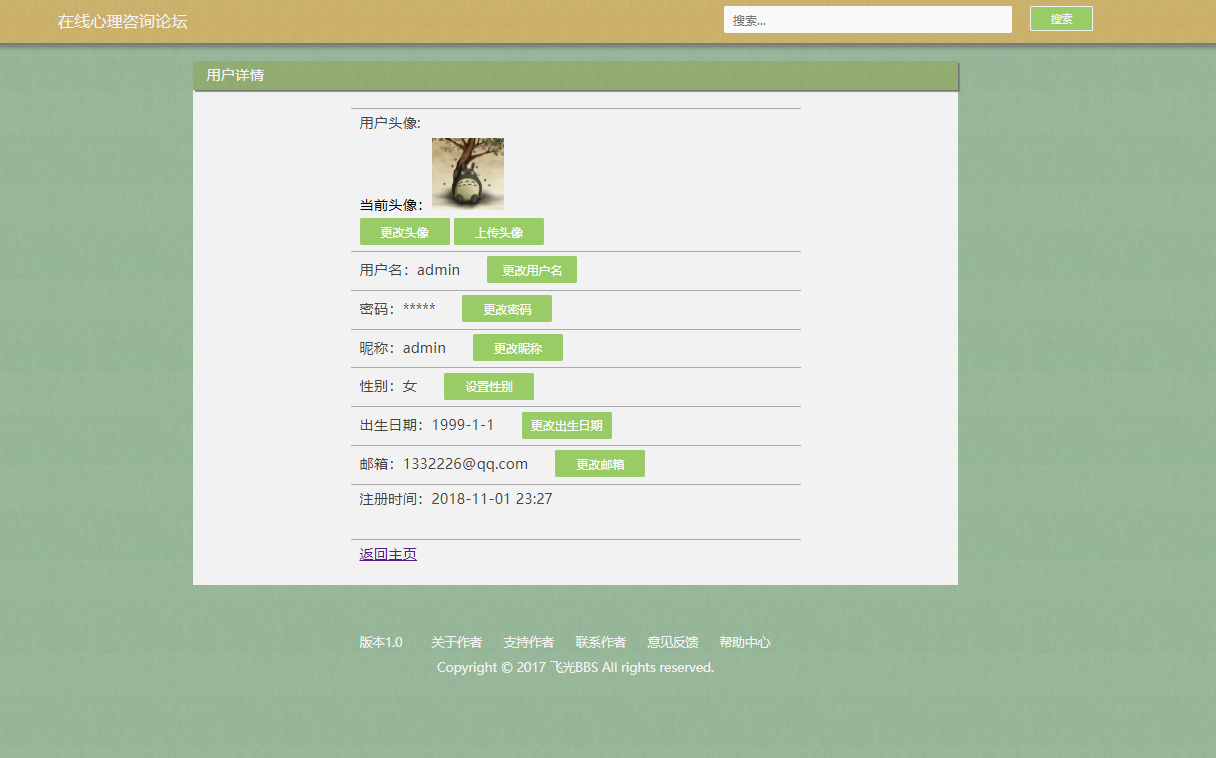Click inside the 搜索... search input field
1216x758 pixels.
[x=867, y=18]
